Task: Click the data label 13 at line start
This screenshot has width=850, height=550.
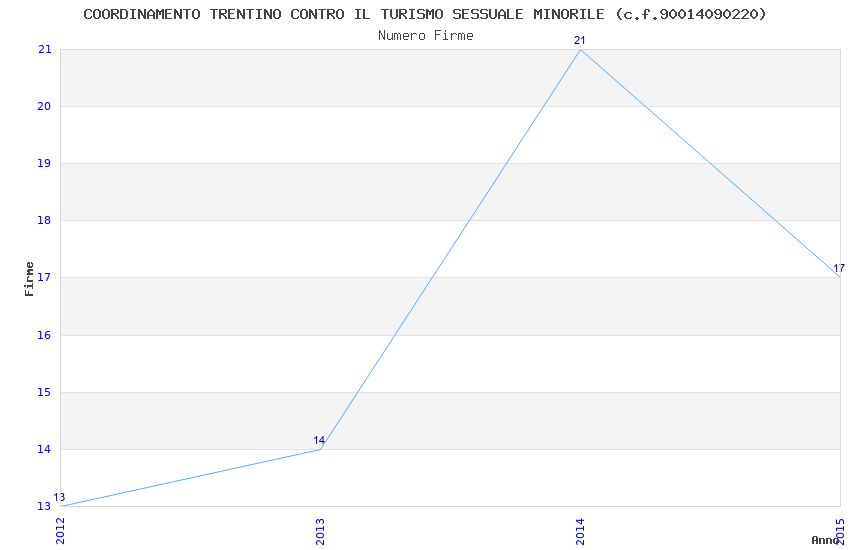Action: click(59, 497)
